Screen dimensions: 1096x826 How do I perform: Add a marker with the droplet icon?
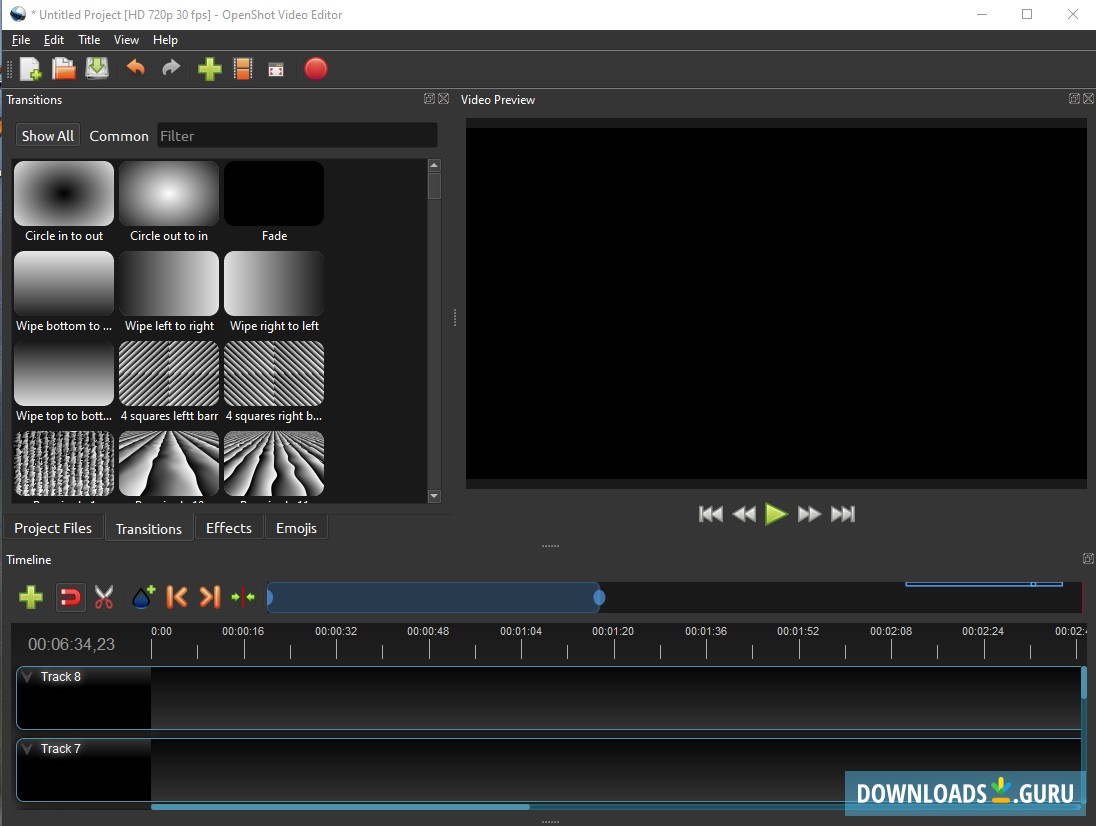point(141,596)
